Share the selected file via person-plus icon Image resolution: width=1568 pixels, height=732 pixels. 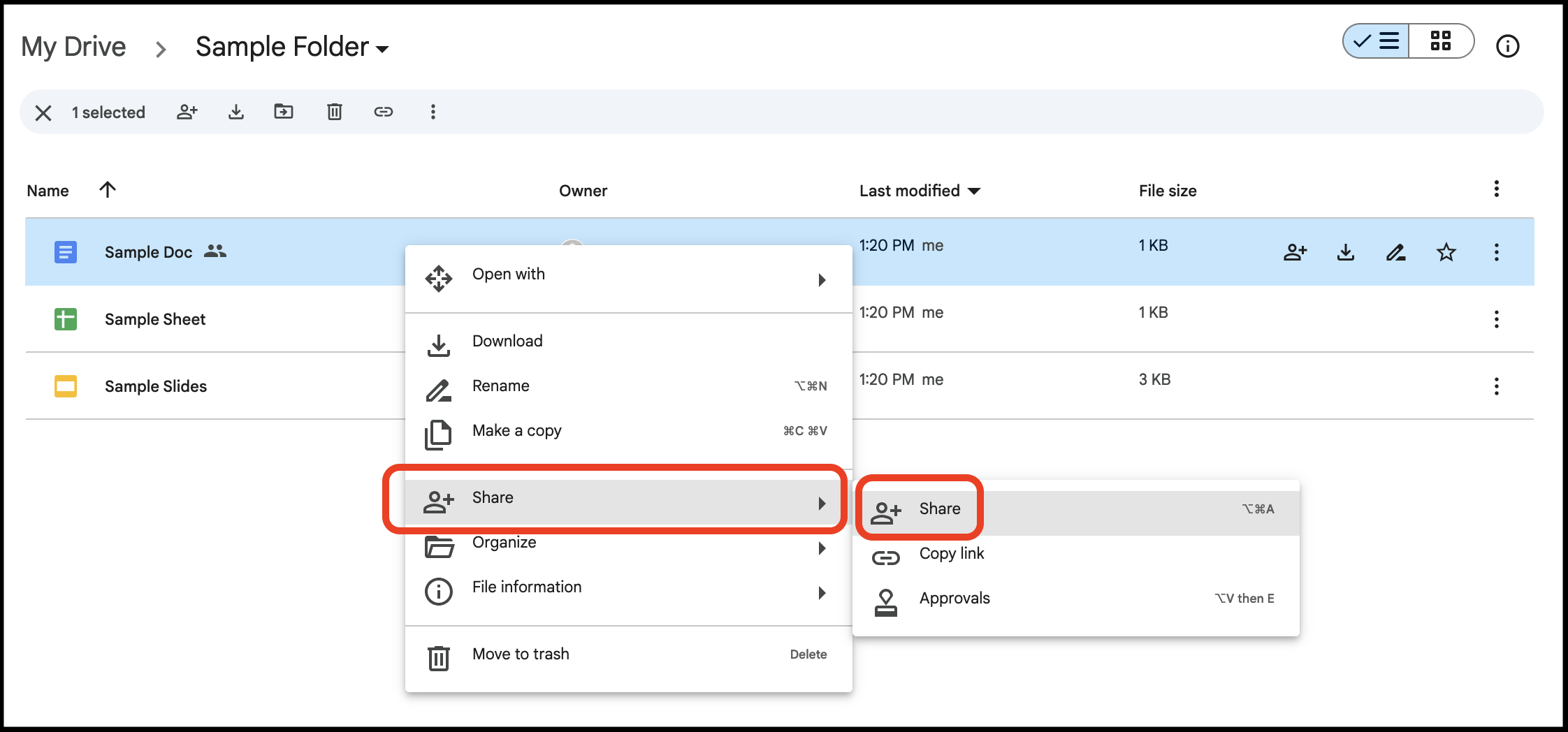[187, 112]
